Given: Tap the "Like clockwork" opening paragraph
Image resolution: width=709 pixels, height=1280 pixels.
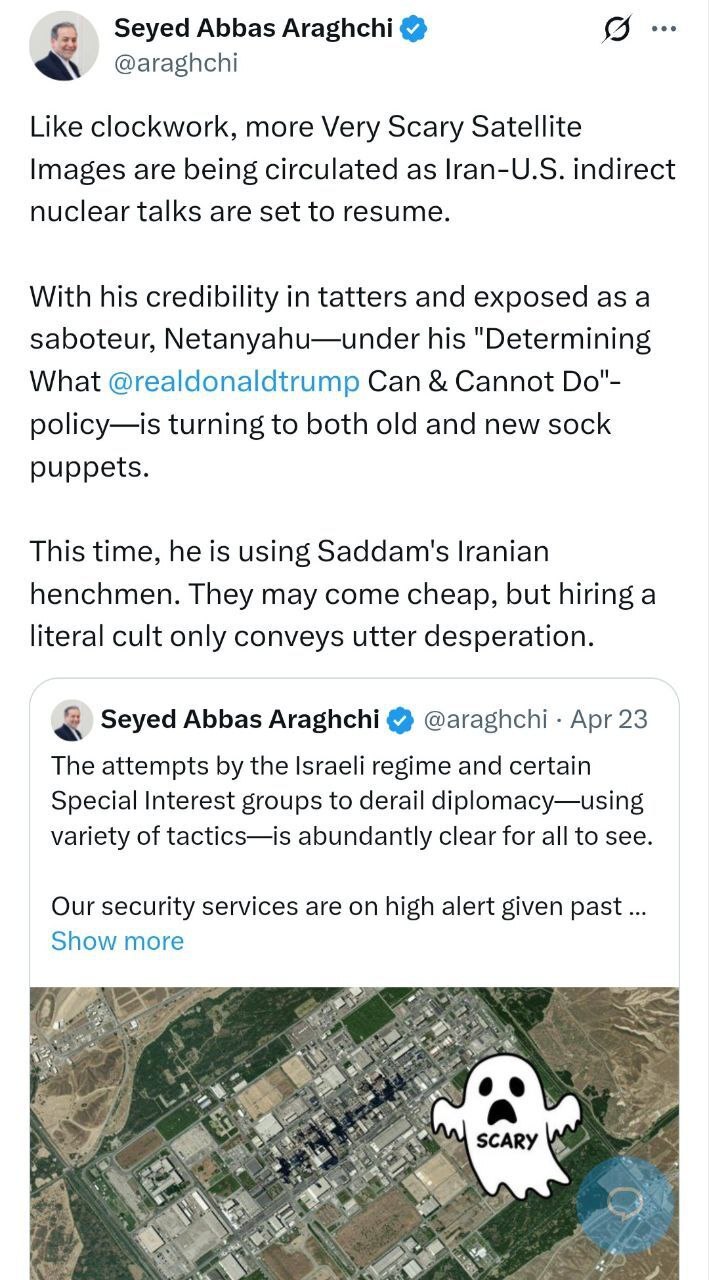Looking at the screenshot, I should click(352, 170).
